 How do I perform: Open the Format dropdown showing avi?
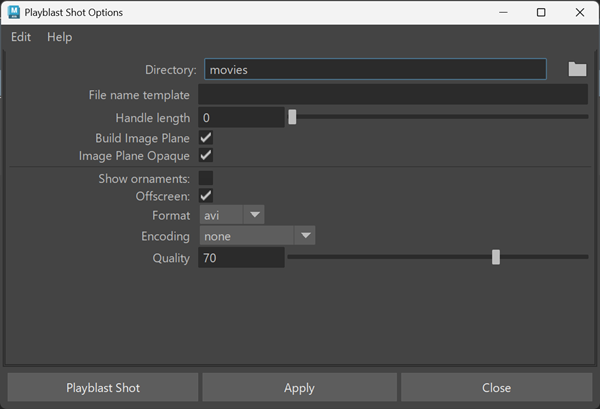[232, 215]
